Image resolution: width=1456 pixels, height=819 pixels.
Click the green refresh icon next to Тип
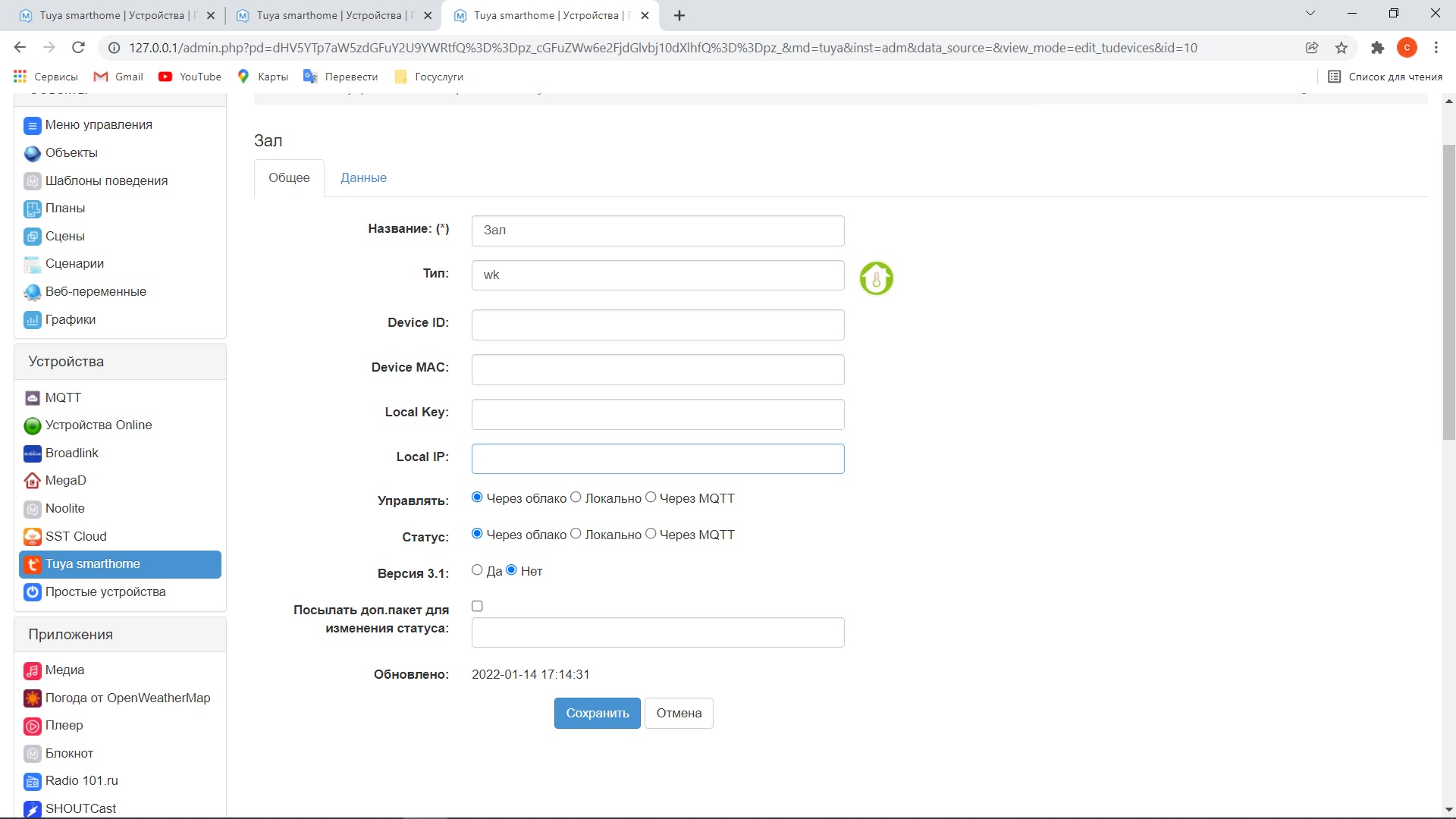(x=875, y=279)
